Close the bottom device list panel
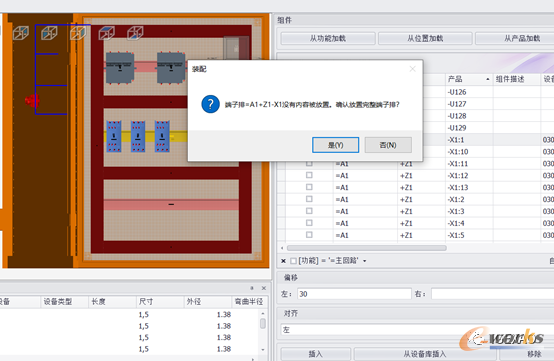The image size is (554, 361). (264, 288)
